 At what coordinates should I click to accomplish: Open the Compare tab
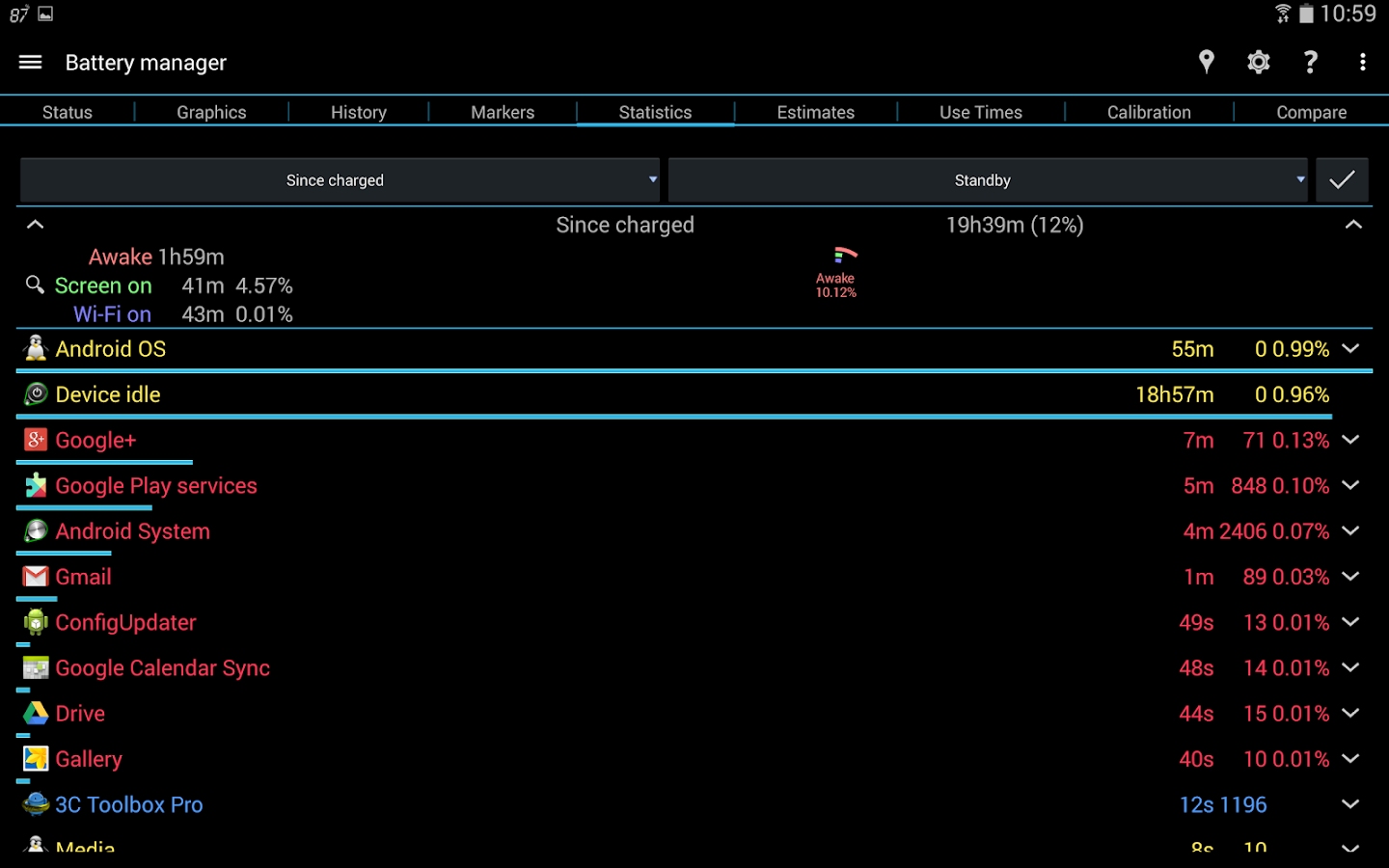click(x=1312, y=112)
